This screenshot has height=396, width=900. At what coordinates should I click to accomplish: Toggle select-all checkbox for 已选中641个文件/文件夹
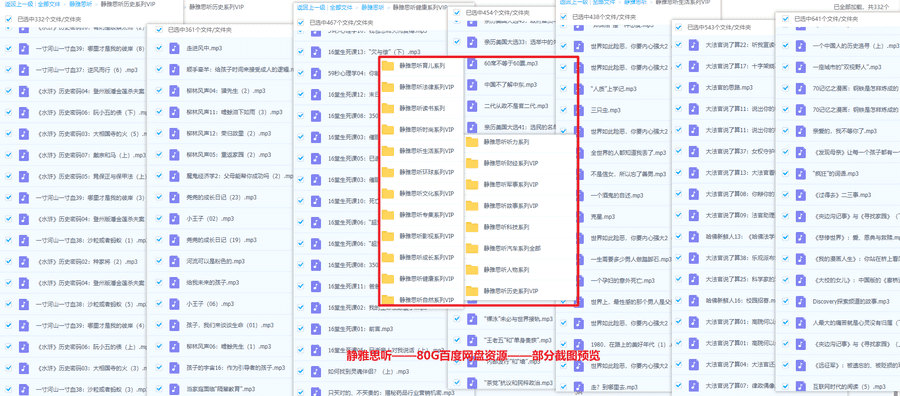point(786,19)
